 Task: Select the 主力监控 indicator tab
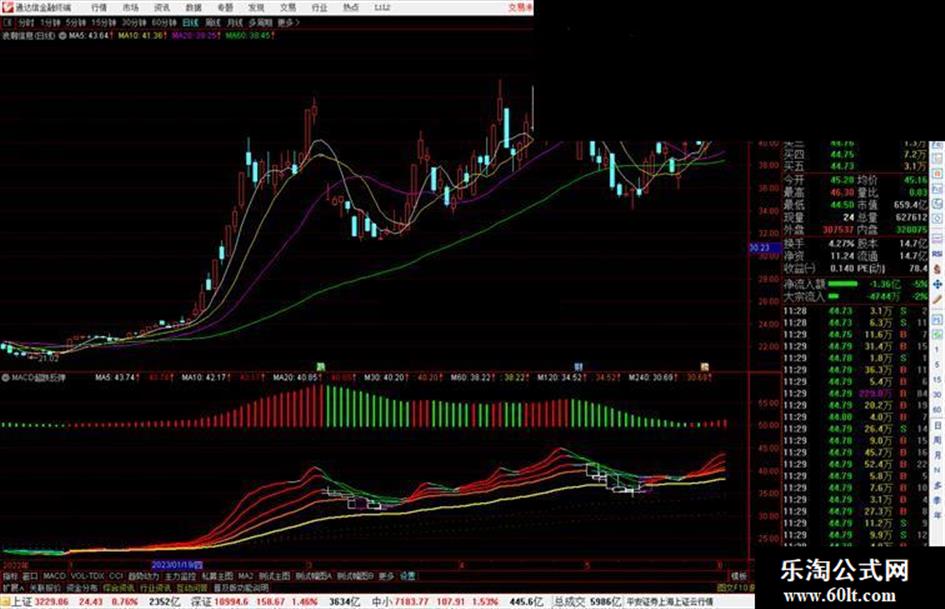(180, 576)
